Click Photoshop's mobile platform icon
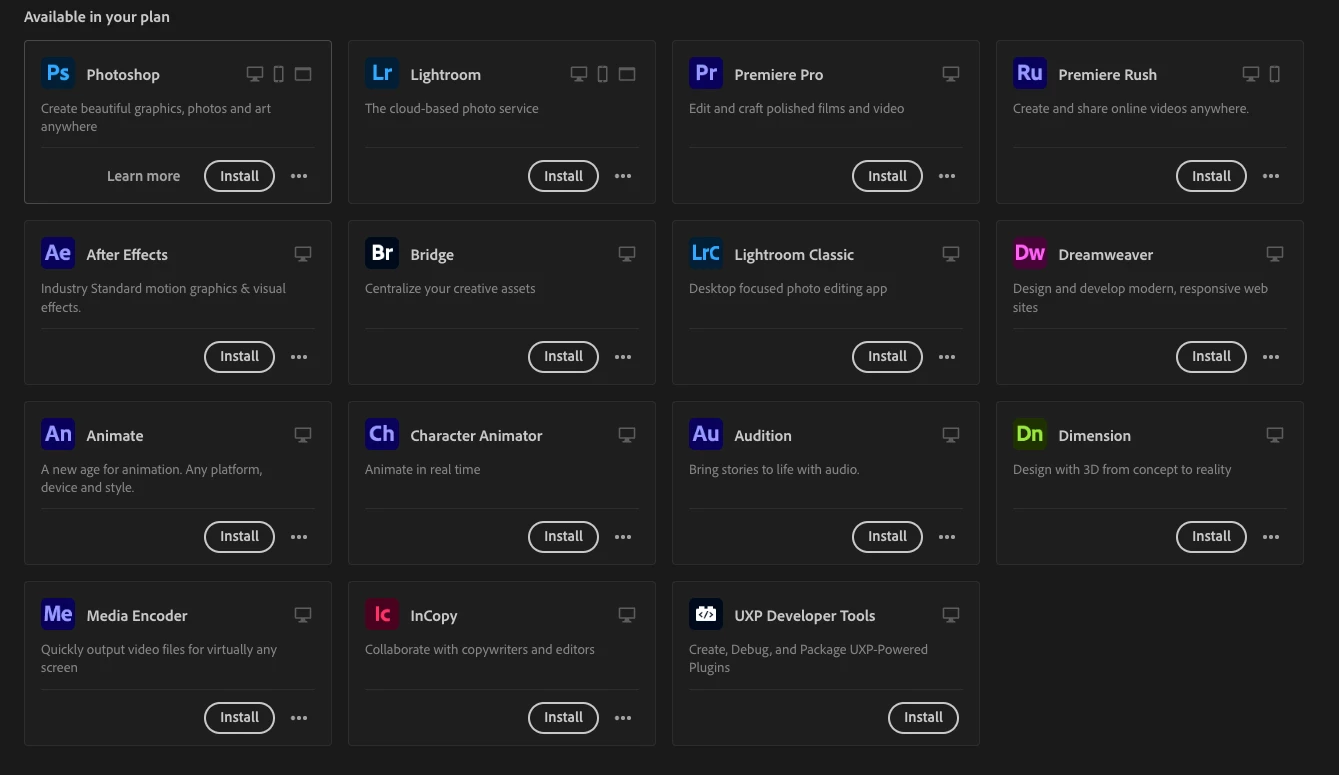The image size is (1339, 775). (x=279, y=74)
